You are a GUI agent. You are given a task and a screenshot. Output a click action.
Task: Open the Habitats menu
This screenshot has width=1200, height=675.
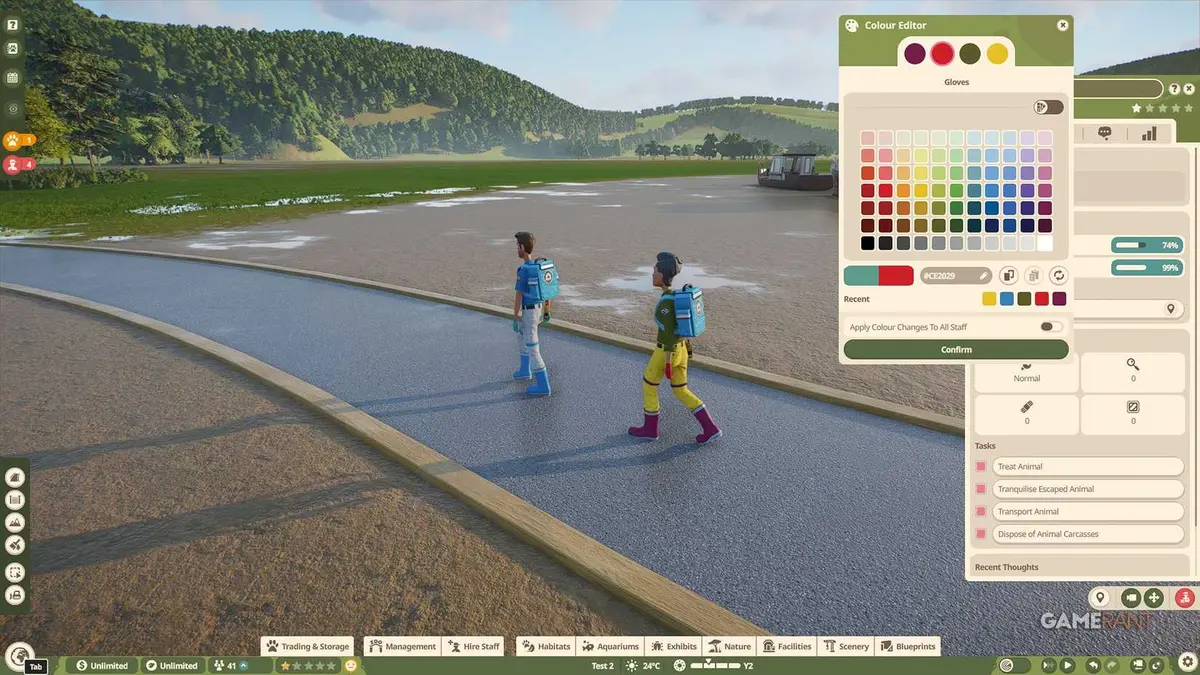point(546,646)
